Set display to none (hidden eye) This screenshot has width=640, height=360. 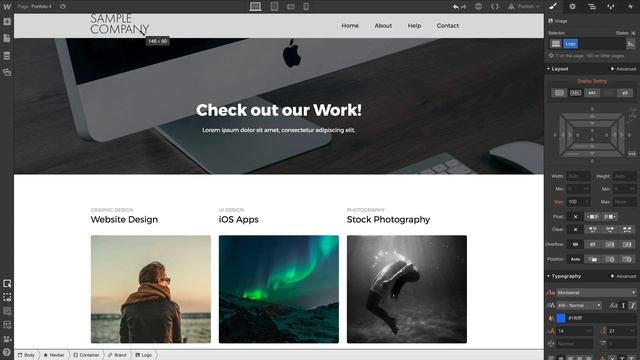pyautogui.click(x=625, y=93)
